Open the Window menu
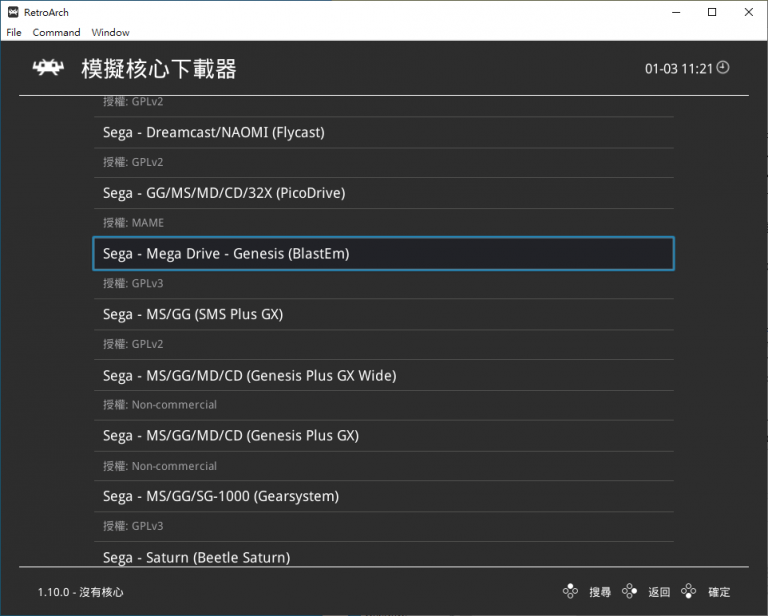This screenshot has width=768, height=616. pyautogui.click(x=110, y=32)
